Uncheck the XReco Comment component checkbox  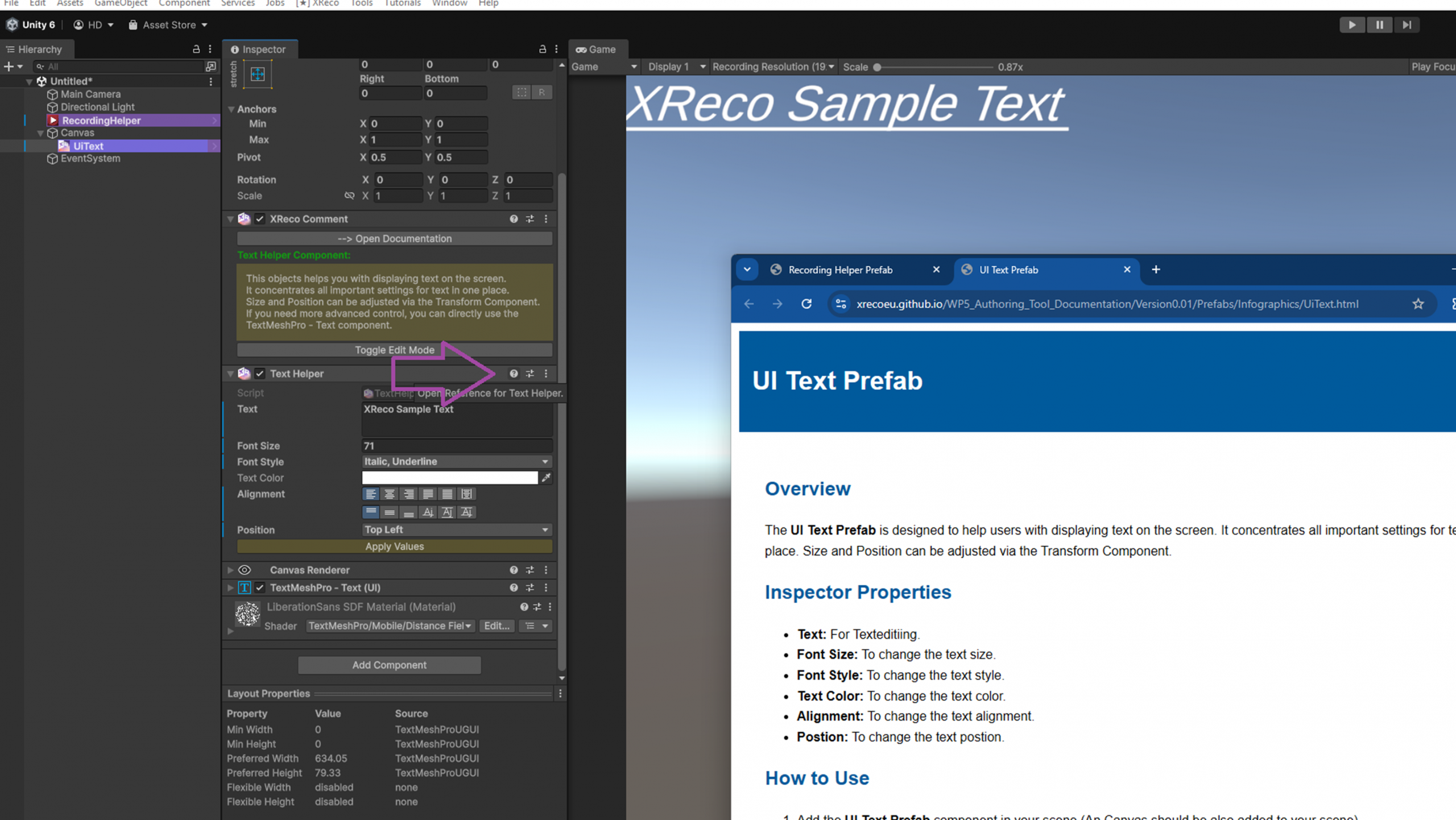tap(260, 219)
